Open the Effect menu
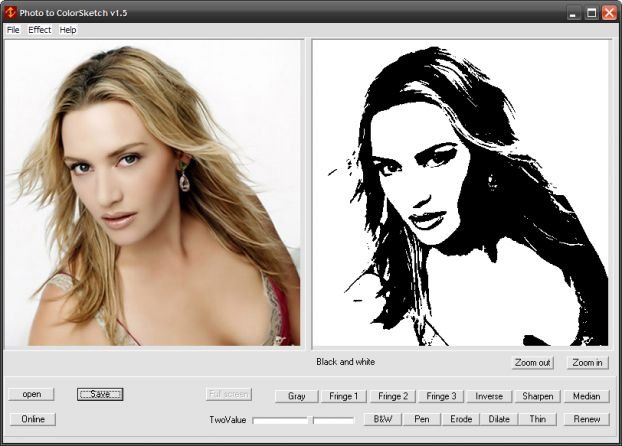622x446 pixels. click(x=40, y=30)
